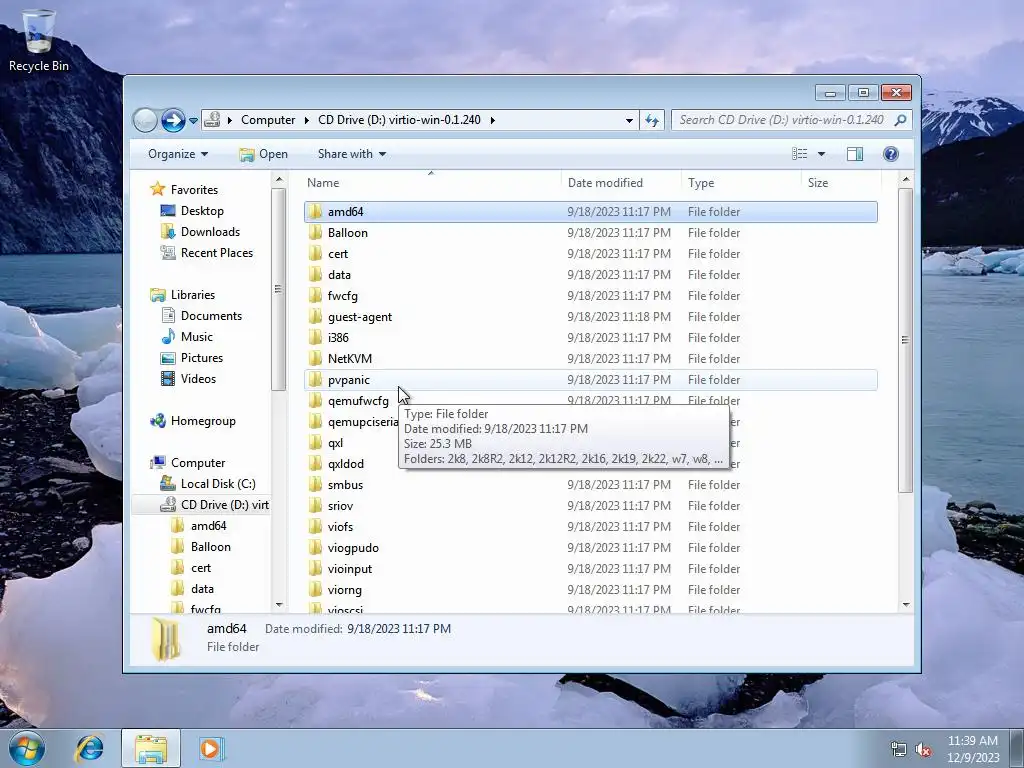Open the Organize menu
This screenshot has height=768, width=1024.
tap(178, 154)
